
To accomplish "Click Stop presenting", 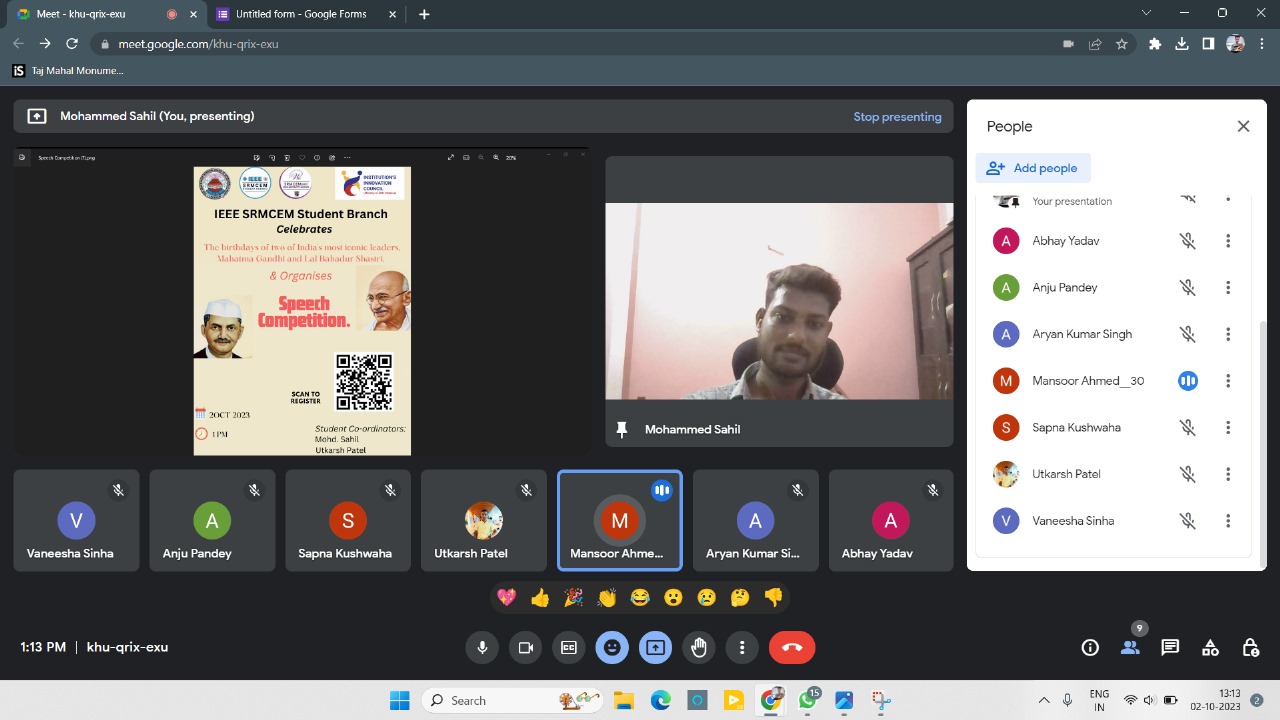I will [x=897, y=117].
